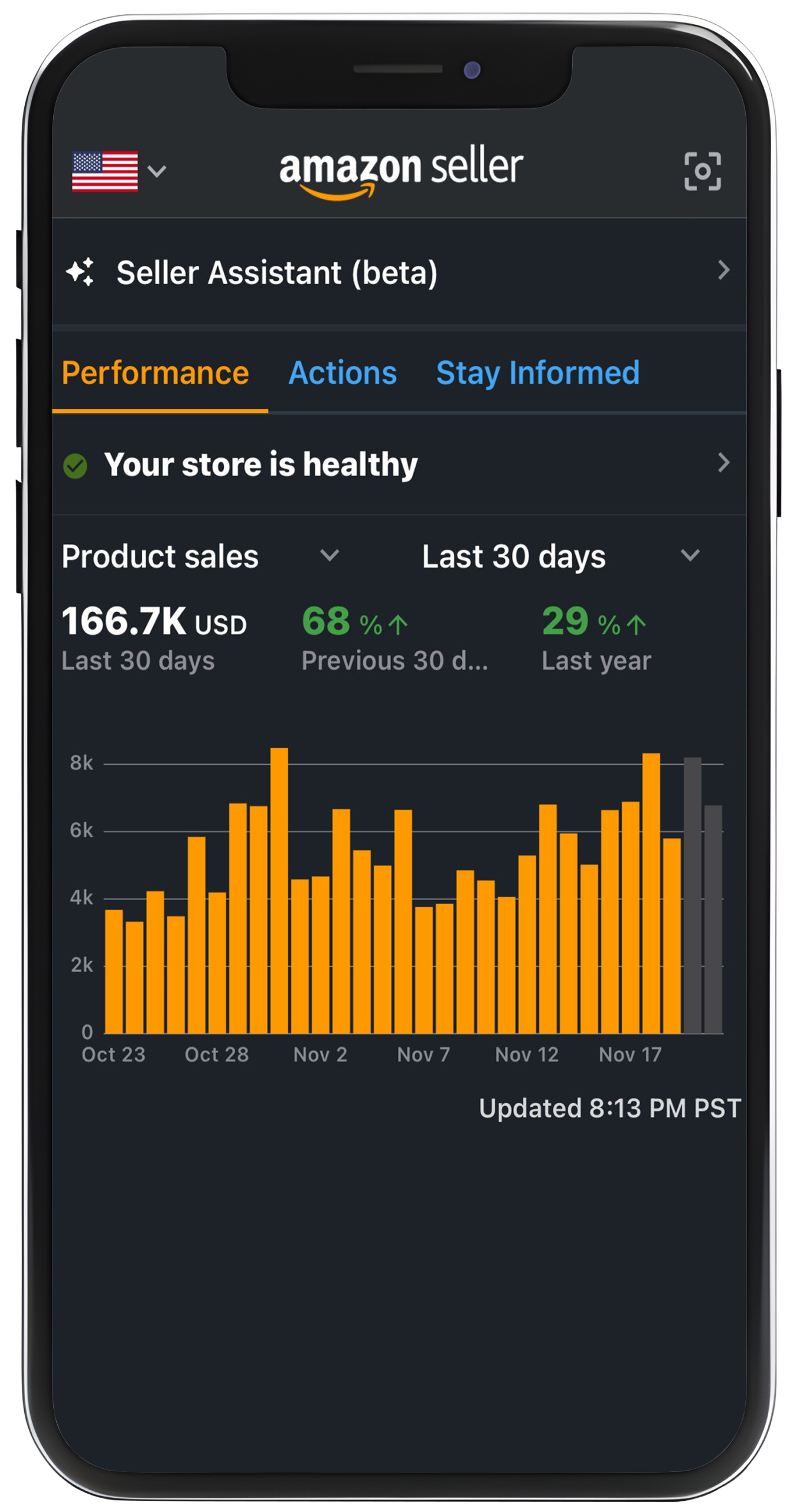
Task: Tap the US flag marketplace icon
Action: click(105, 172)
